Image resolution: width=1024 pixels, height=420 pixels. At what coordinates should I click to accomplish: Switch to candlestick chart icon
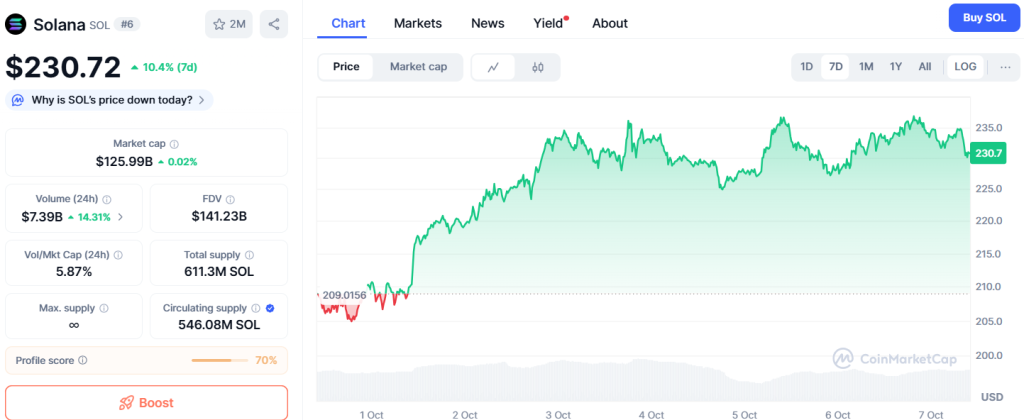click(x=537, y=67)
